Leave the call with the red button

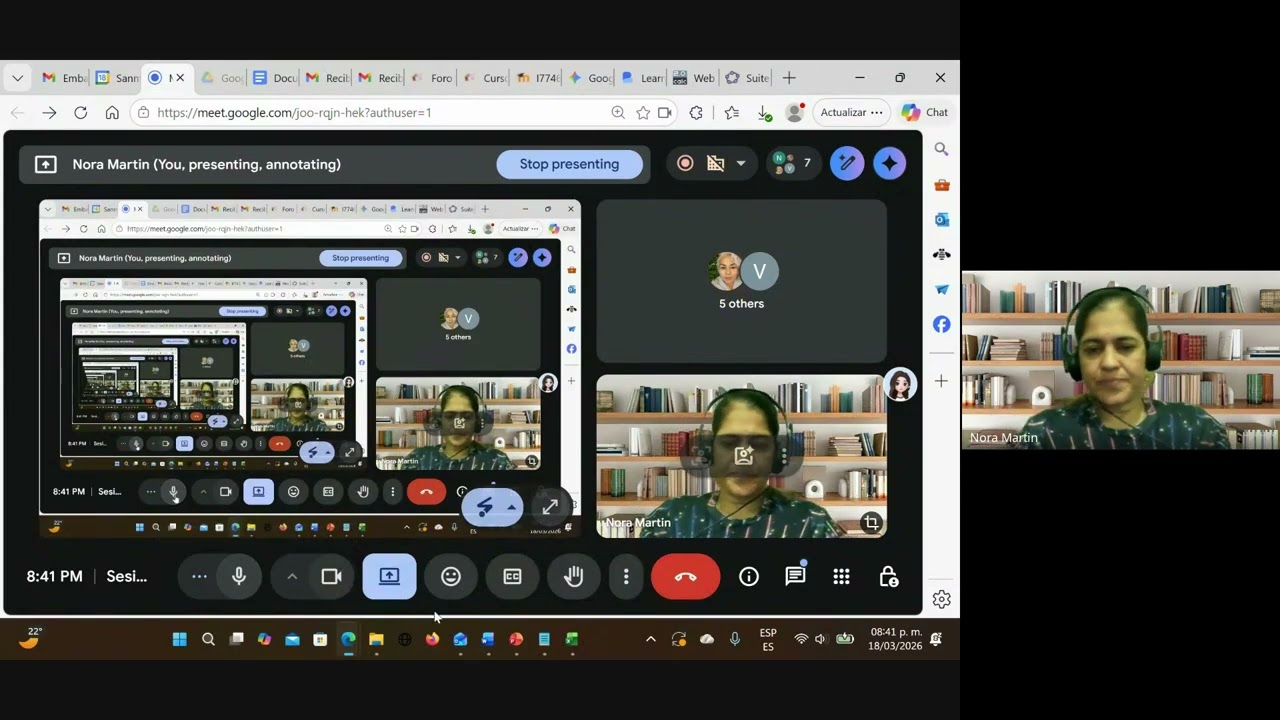pyautogui.click(x=685, y=577)
